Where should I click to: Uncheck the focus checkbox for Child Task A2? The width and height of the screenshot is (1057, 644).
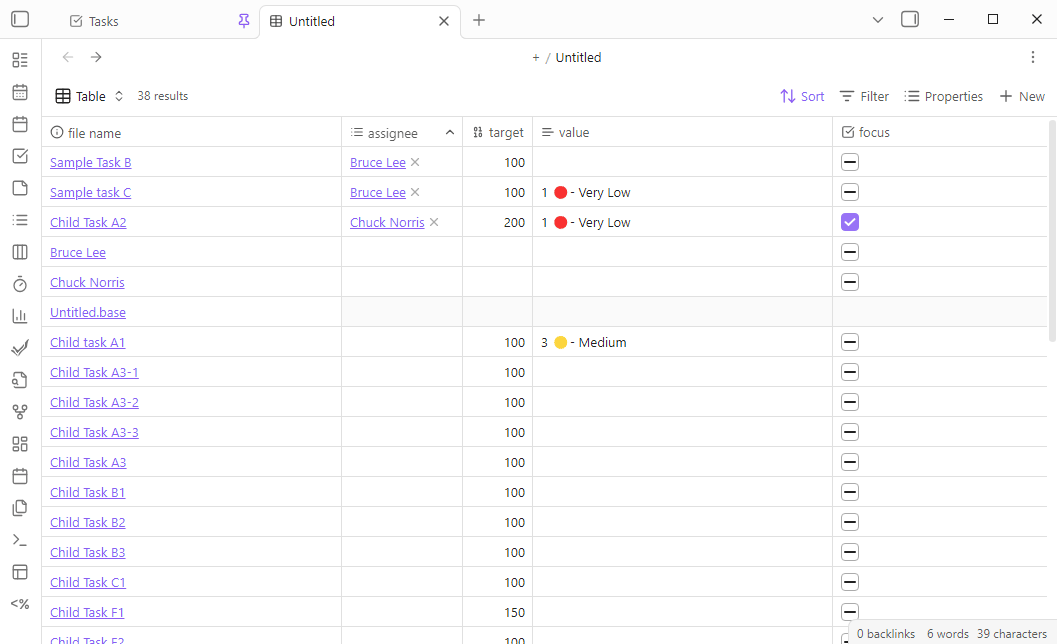(x=849, y=222)
